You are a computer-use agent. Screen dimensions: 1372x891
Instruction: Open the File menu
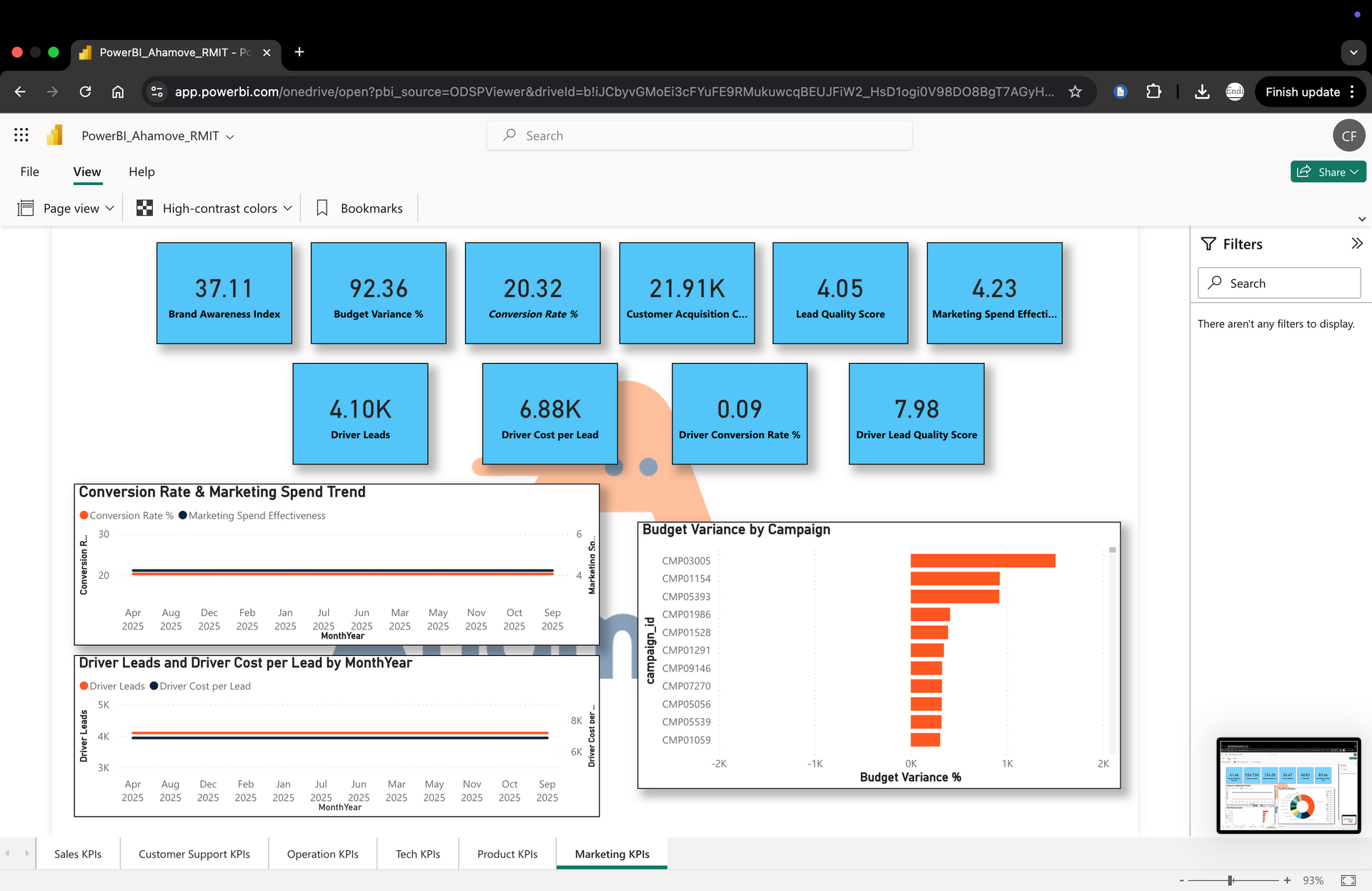point(29,171)
